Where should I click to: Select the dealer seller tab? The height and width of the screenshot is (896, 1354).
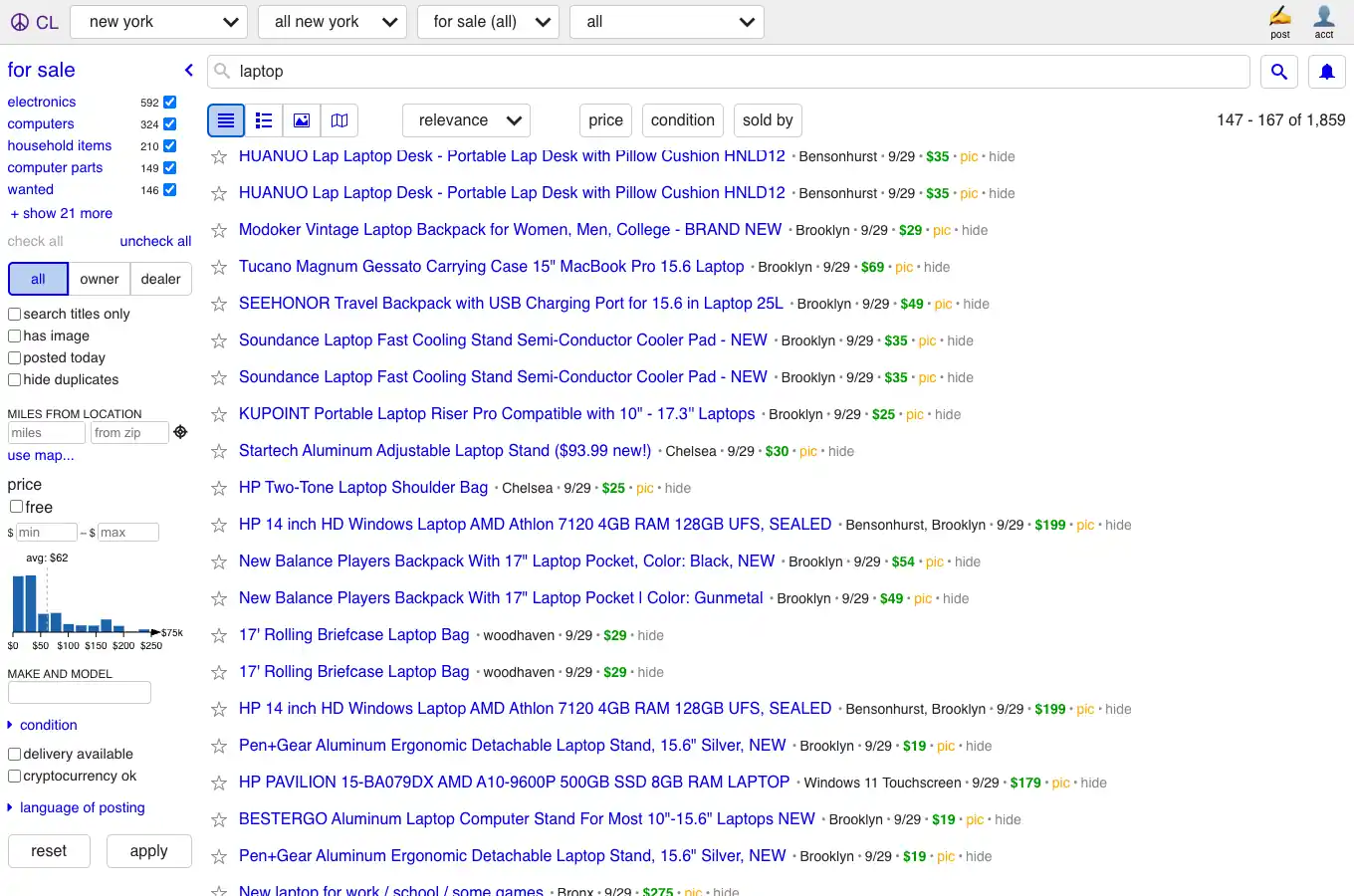point(161,279)
